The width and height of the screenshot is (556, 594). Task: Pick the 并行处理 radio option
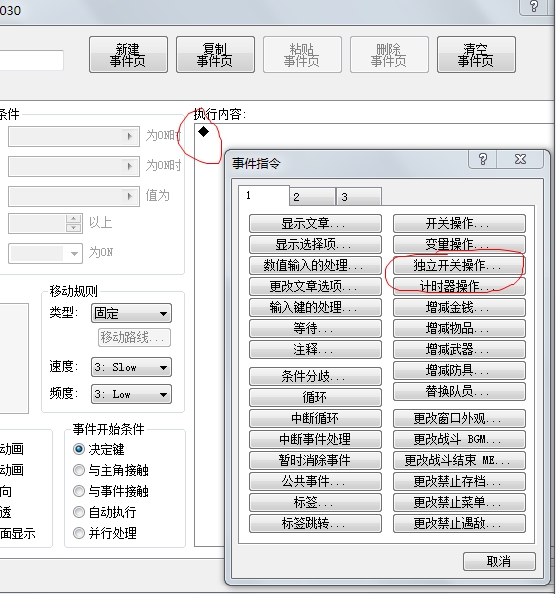(x=79, y=533)
